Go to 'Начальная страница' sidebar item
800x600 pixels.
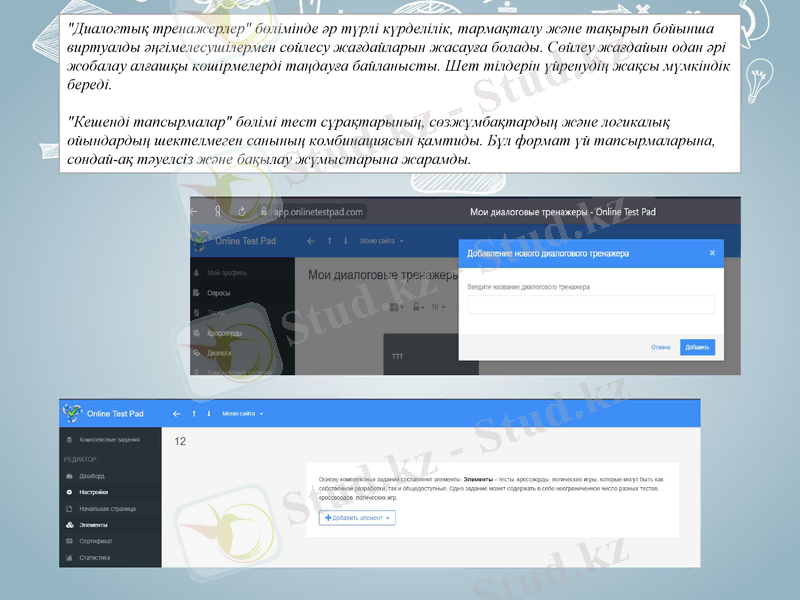(107, 508)
